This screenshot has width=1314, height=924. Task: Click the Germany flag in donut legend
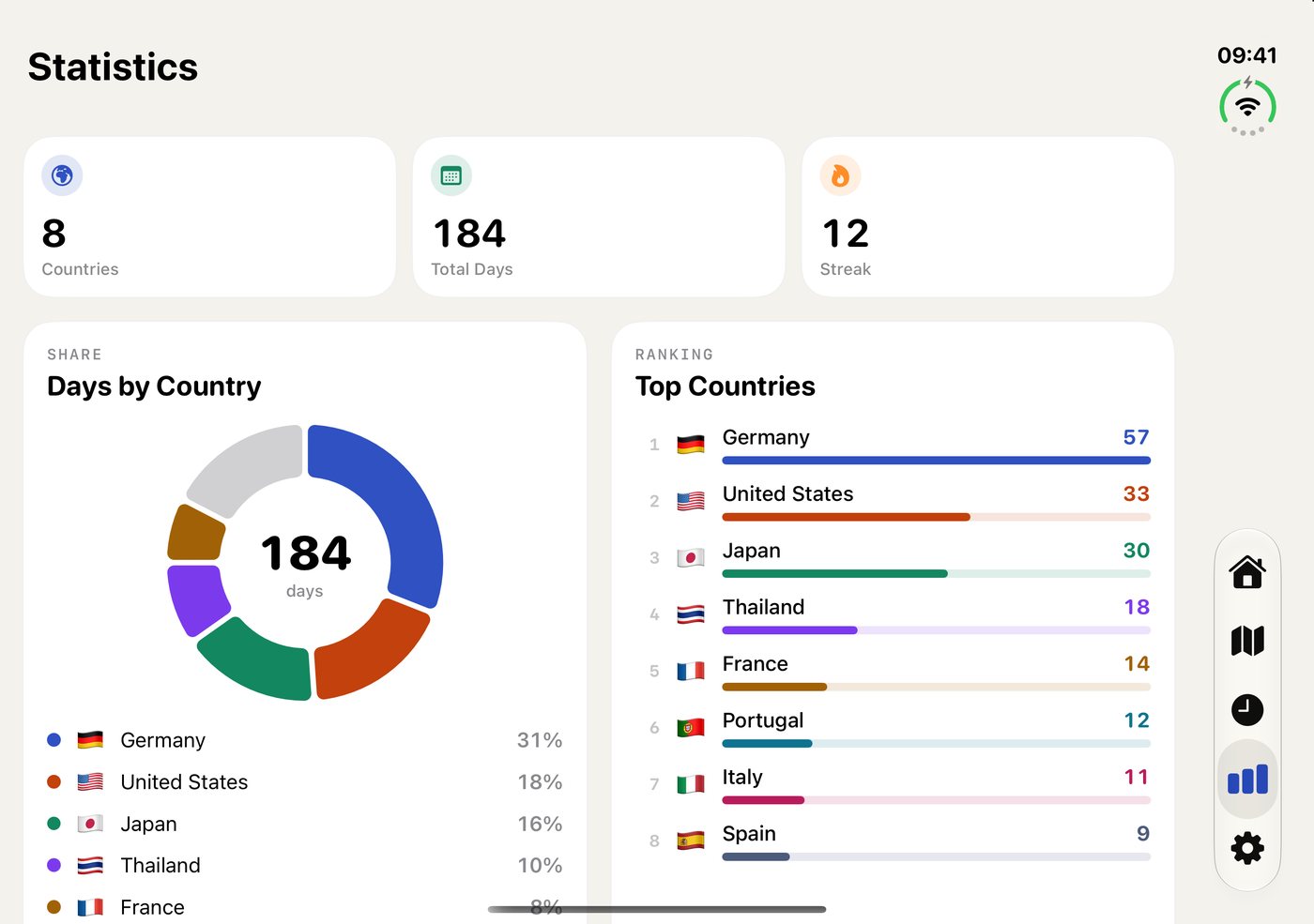click(90, 740)
